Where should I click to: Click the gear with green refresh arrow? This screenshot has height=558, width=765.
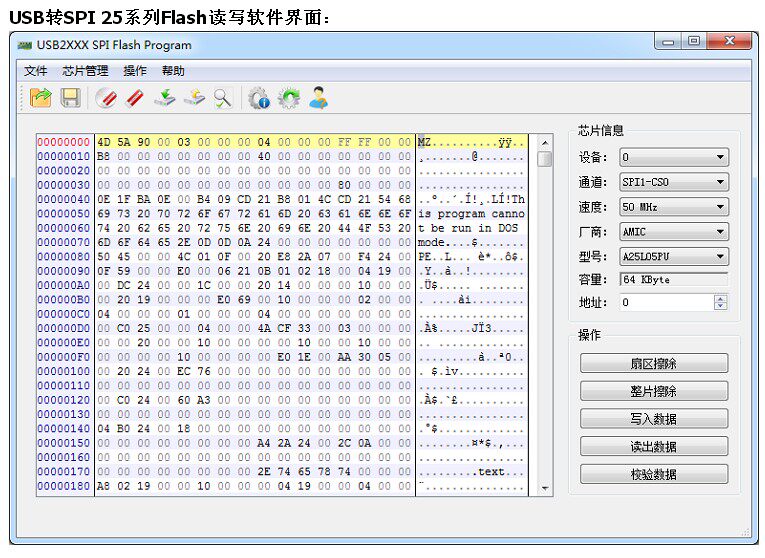[x=289, y=98]
